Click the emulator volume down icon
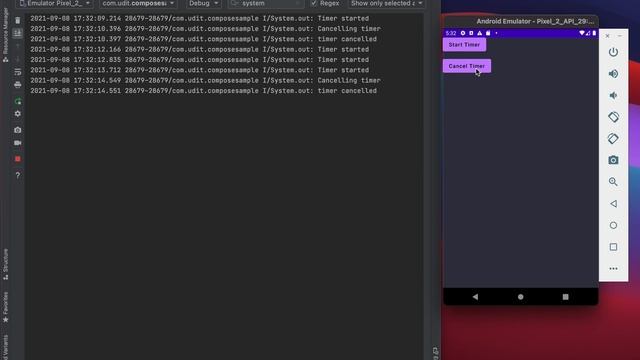The width and height of the screenshot is (640, 360). 613,96
